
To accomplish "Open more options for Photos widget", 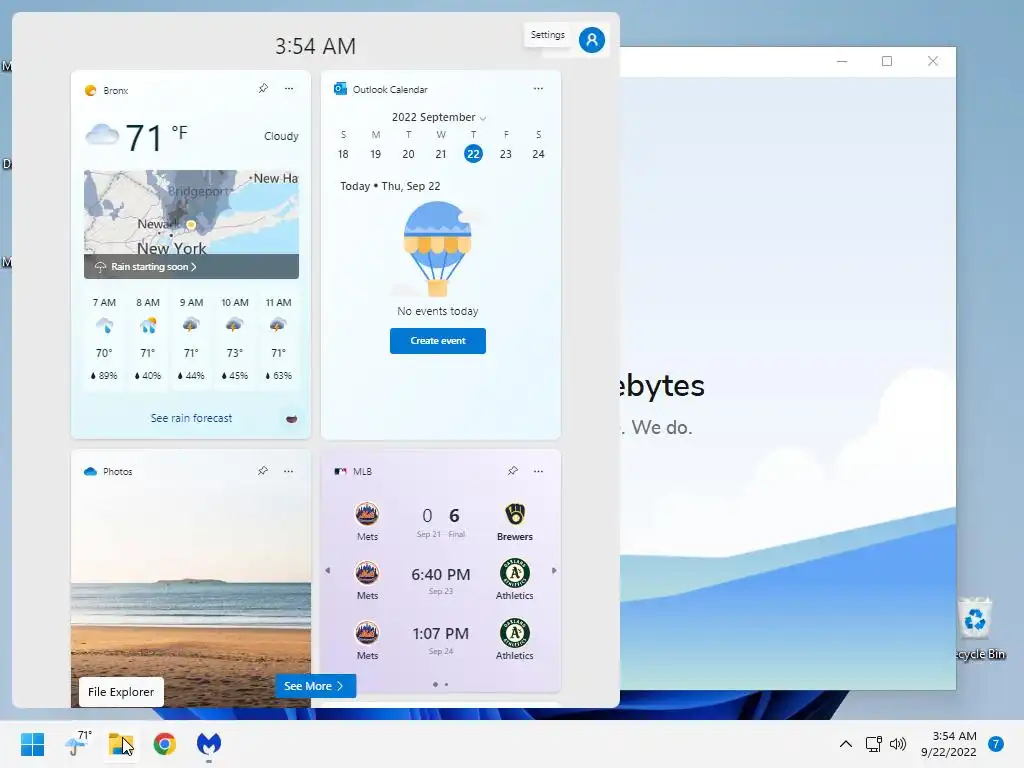I will 288,471.
